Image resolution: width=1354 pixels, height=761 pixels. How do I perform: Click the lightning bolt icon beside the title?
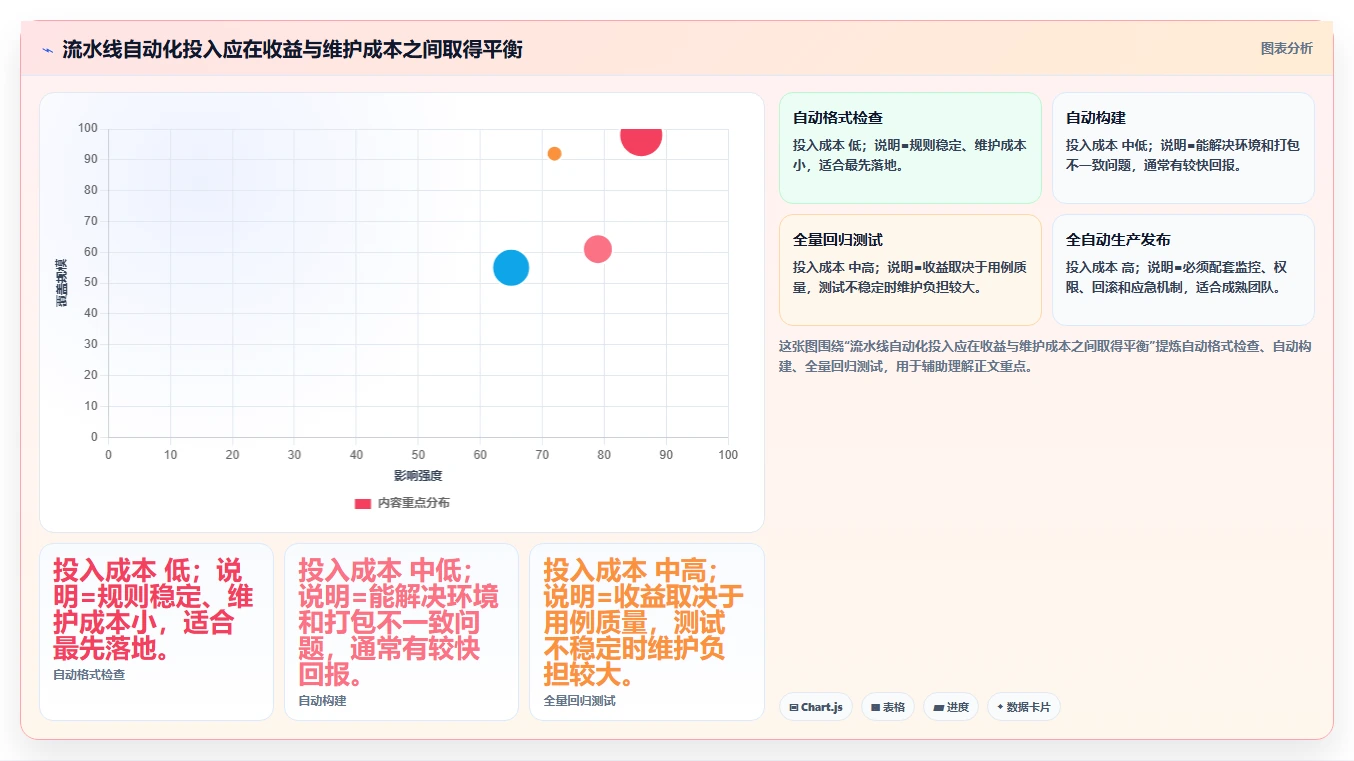(47, 50)
